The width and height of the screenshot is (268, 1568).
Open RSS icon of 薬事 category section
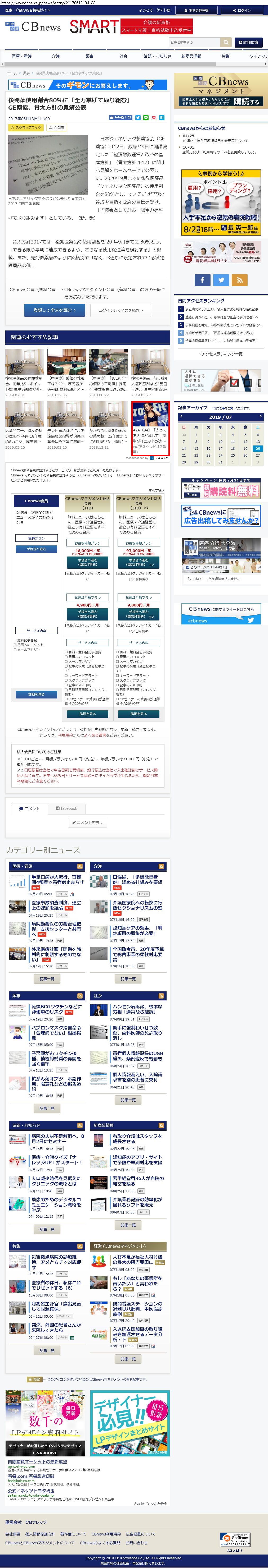(x=80, y=996)
